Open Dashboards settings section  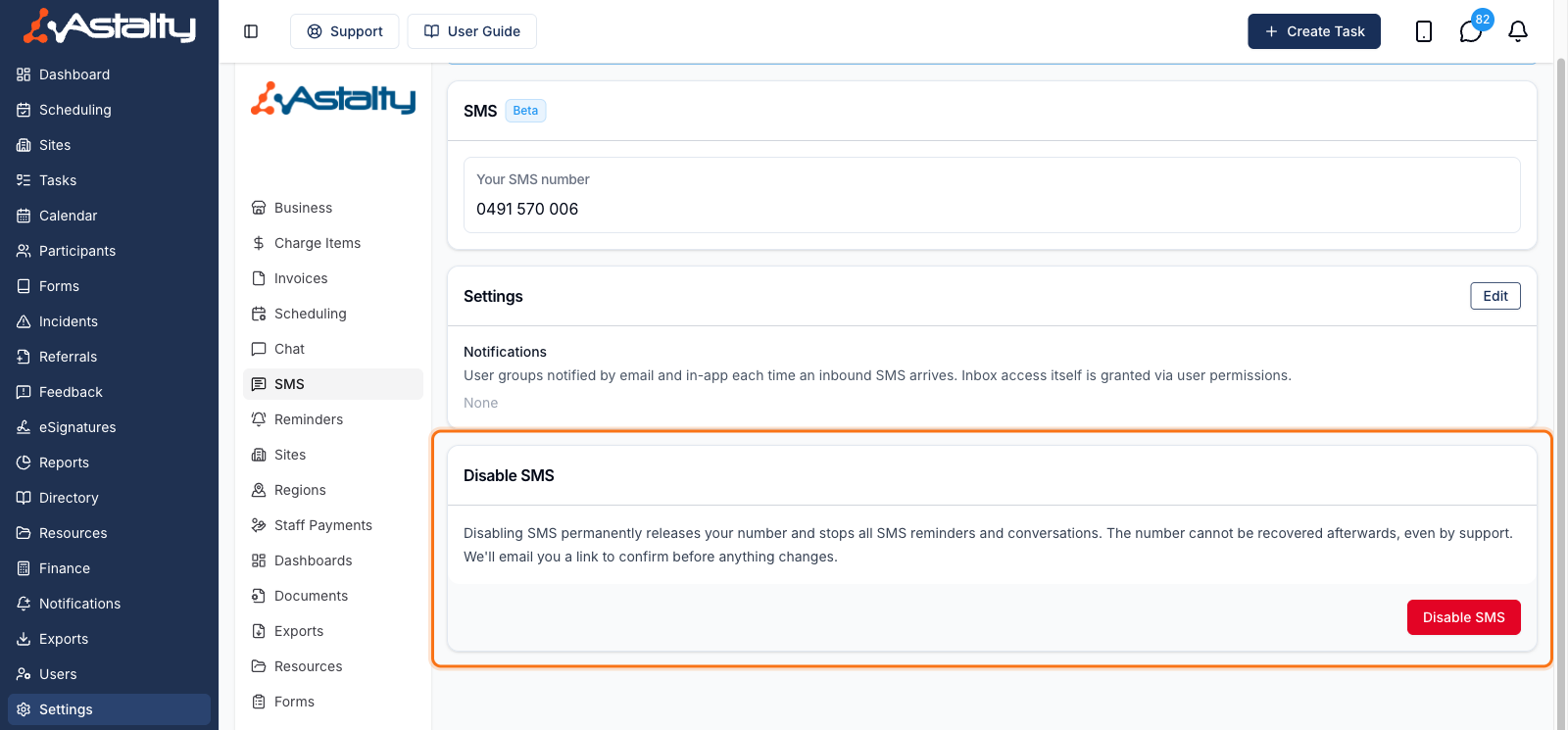coord(333,560)
